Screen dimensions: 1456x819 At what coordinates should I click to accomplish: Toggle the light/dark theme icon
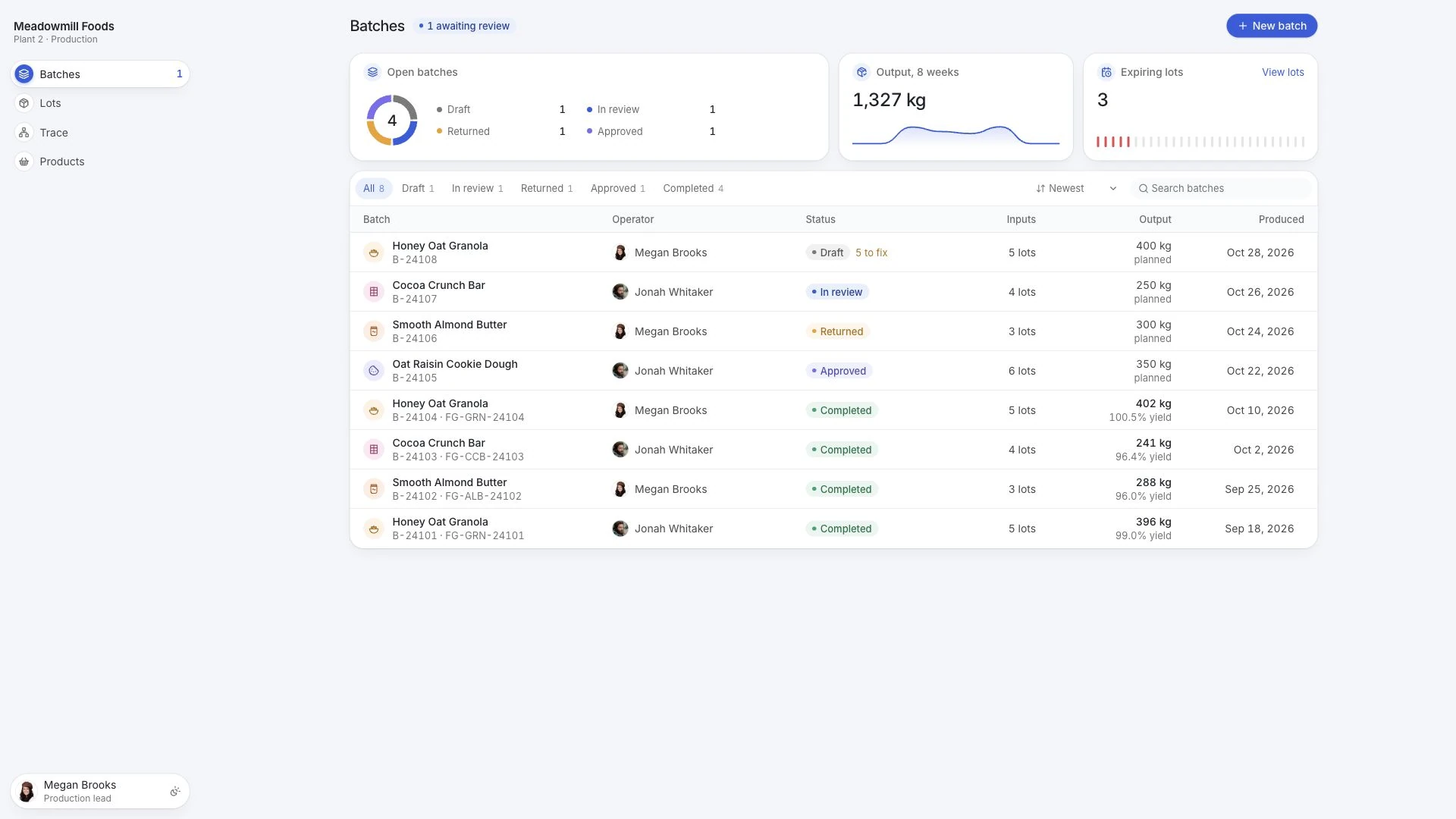(x=175, y=792)
